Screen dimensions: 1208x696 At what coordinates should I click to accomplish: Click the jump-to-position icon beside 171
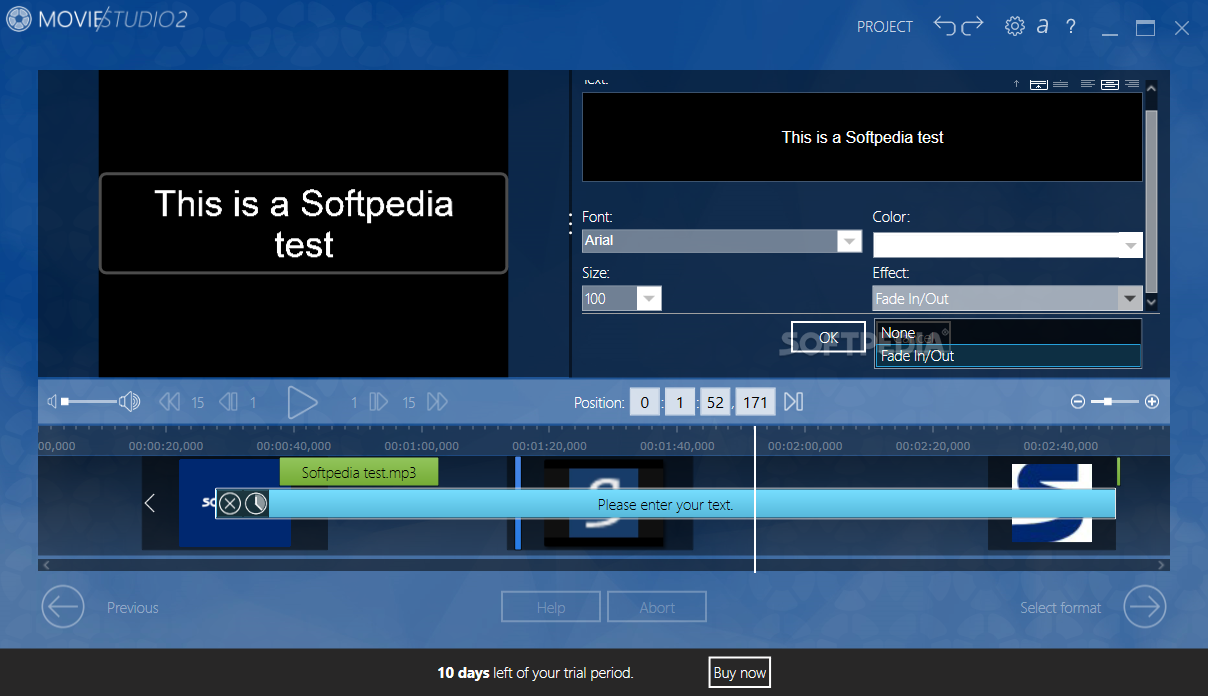coord(793,402)
